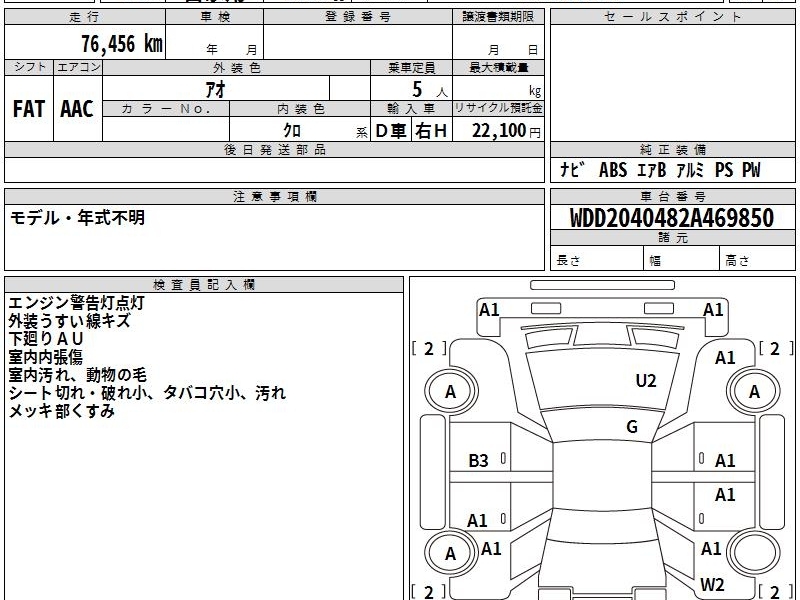800x600 pixels.
Task: Click U2 mark on the hood diagram
Action: tap(646, 381)
